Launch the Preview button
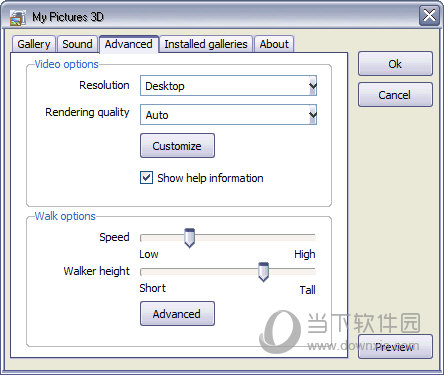The width and height of the screenshot is (444, 375). [395, 347]
